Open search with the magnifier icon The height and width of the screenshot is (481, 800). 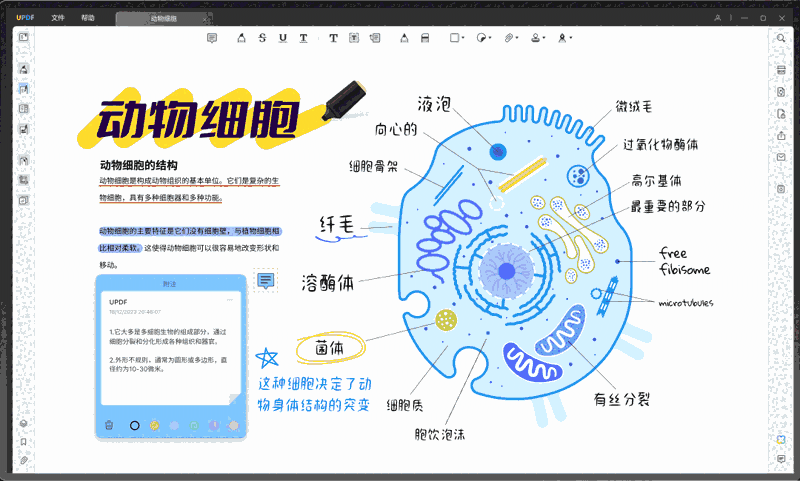[x=781, y=38]
